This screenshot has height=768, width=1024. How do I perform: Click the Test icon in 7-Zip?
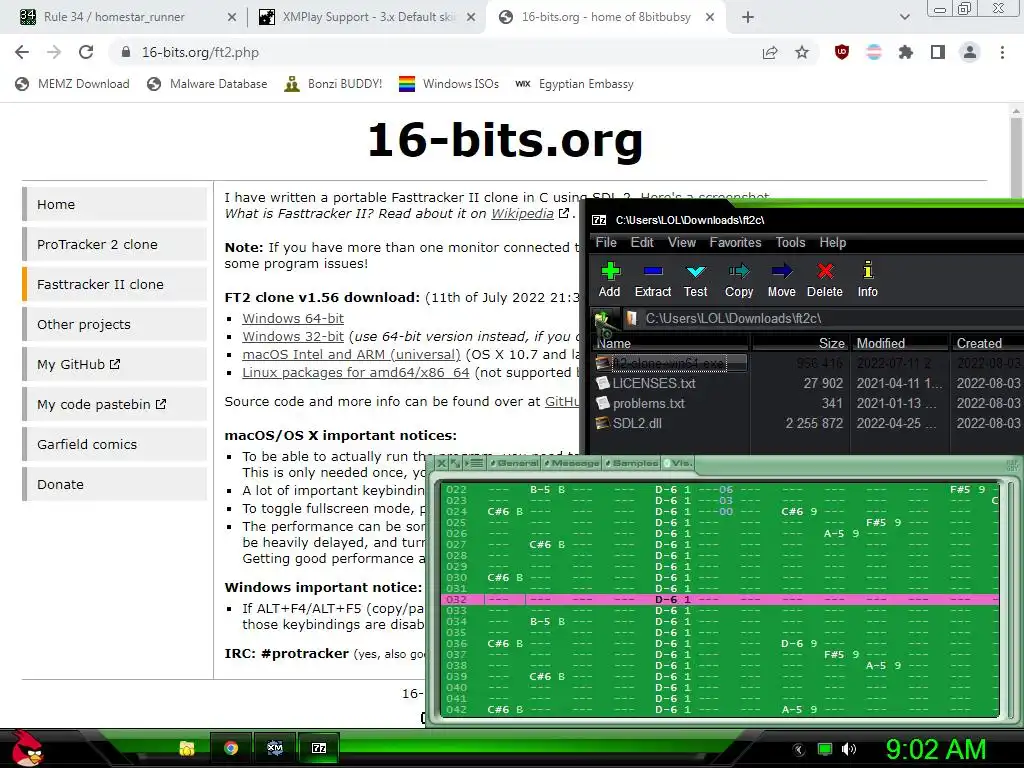696,271
